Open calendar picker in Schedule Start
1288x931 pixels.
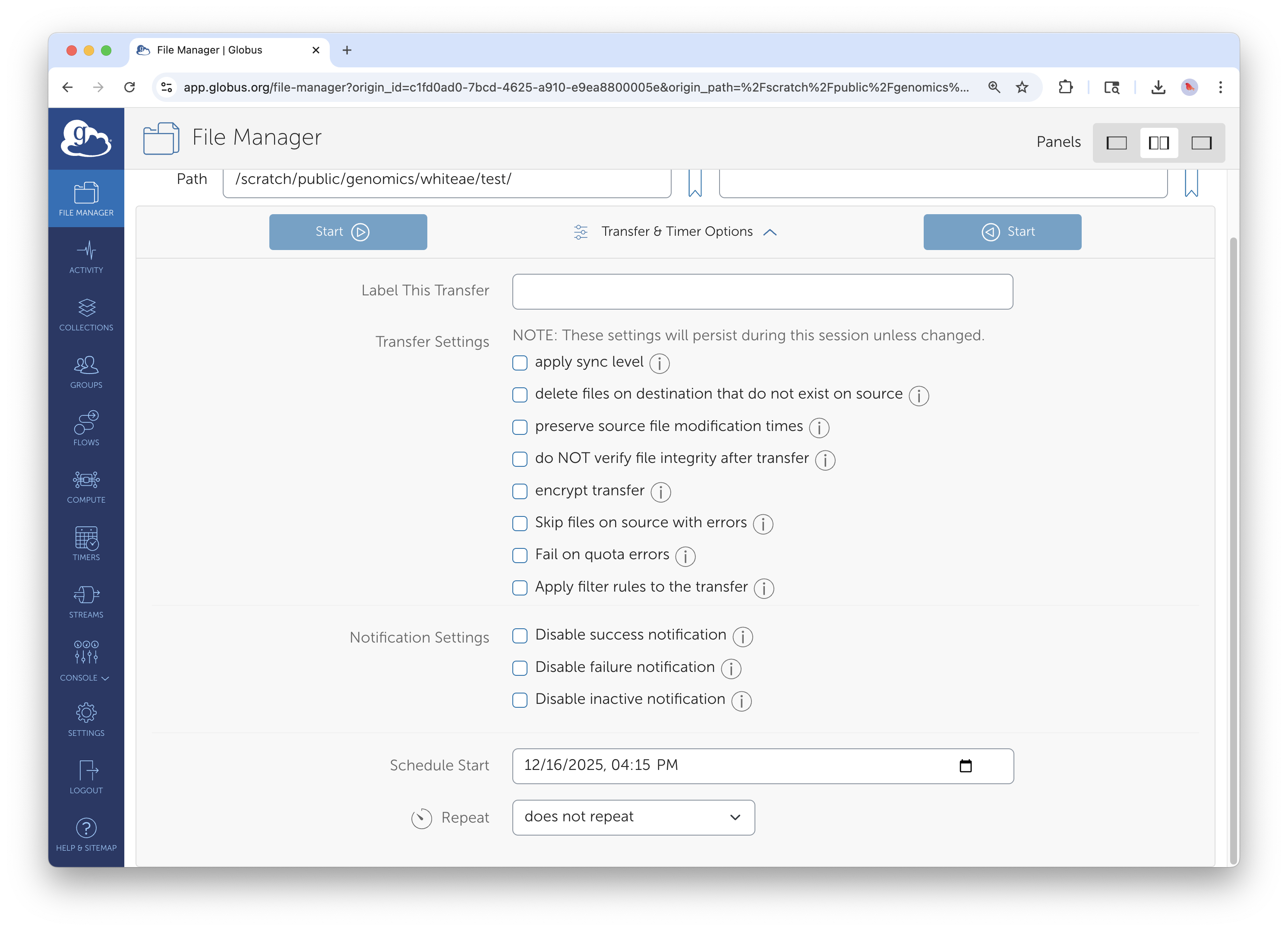click(x=966, y=766)
